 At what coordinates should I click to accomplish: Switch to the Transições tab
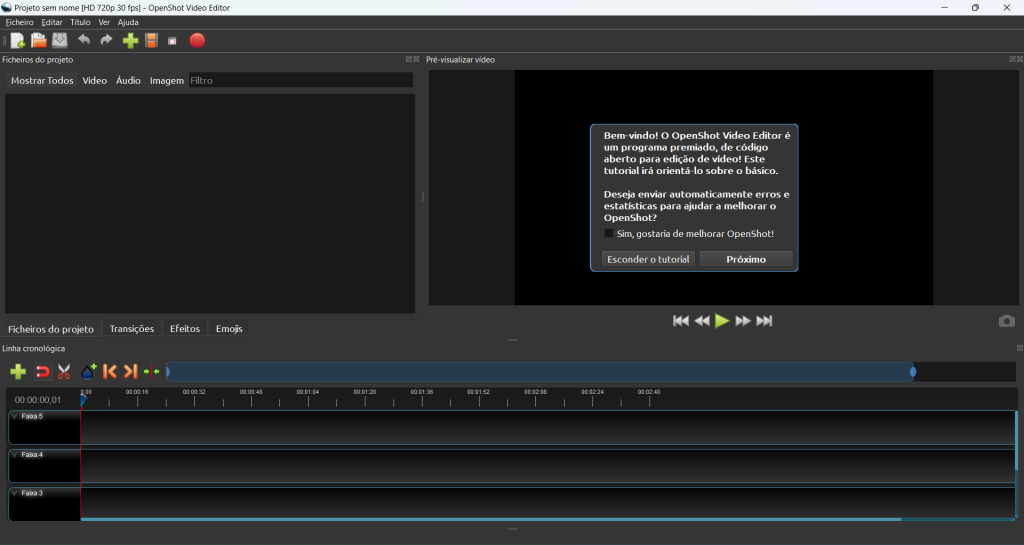132,328
